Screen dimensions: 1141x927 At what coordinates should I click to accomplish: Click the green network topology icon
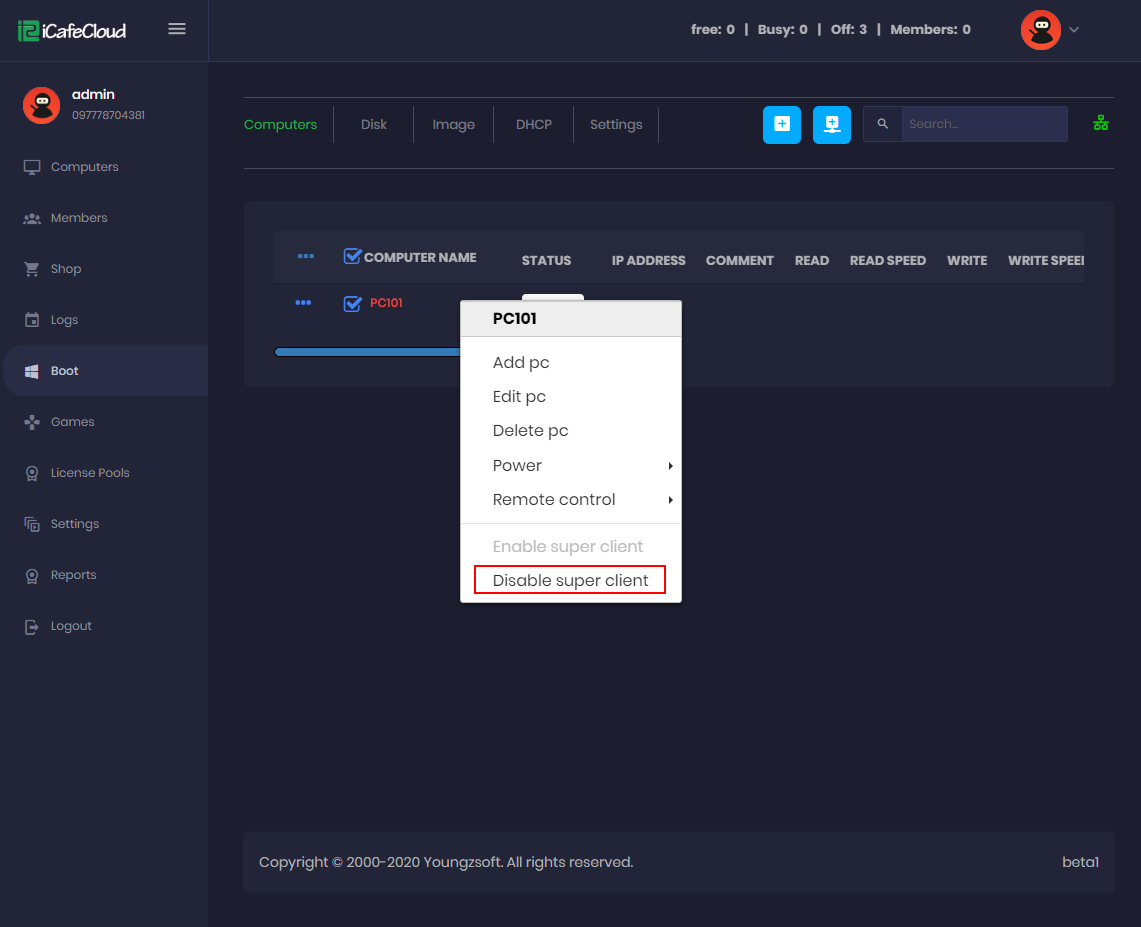[1101, 123]
